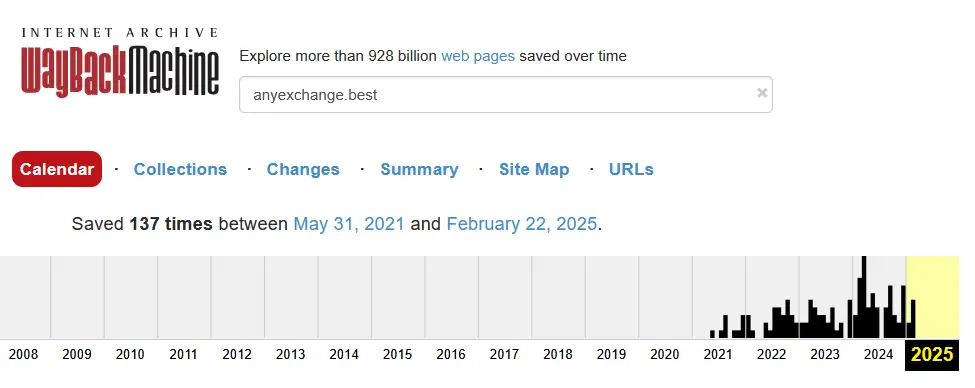This screenshot has height=388, width=975.
Task: Open the Site Map tab
Action: 534,169
